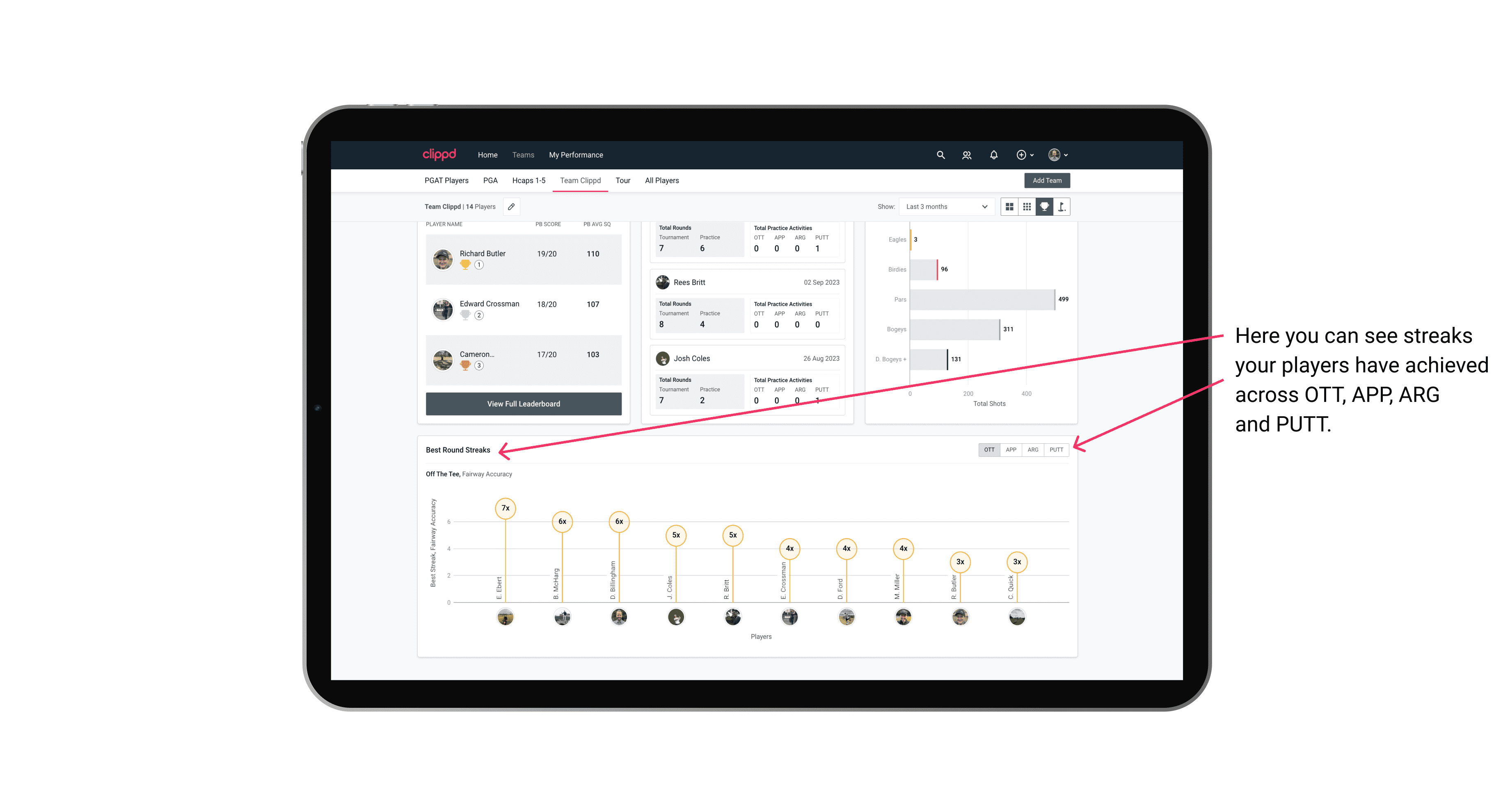Click on E. Ebert player bar in streak chart
This screenshot has width=1510, height=812.
point(505,560)
